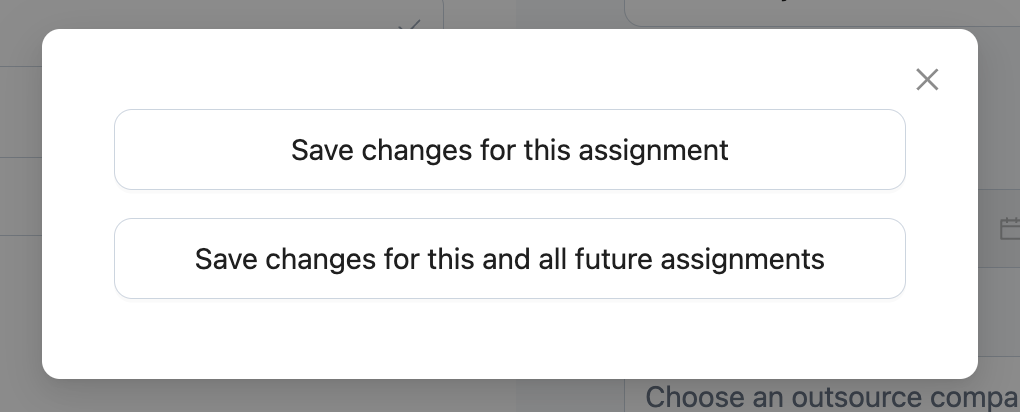Dismiss the dialog using the X icon
1020x412 pixels.
[x=927, y=80]
